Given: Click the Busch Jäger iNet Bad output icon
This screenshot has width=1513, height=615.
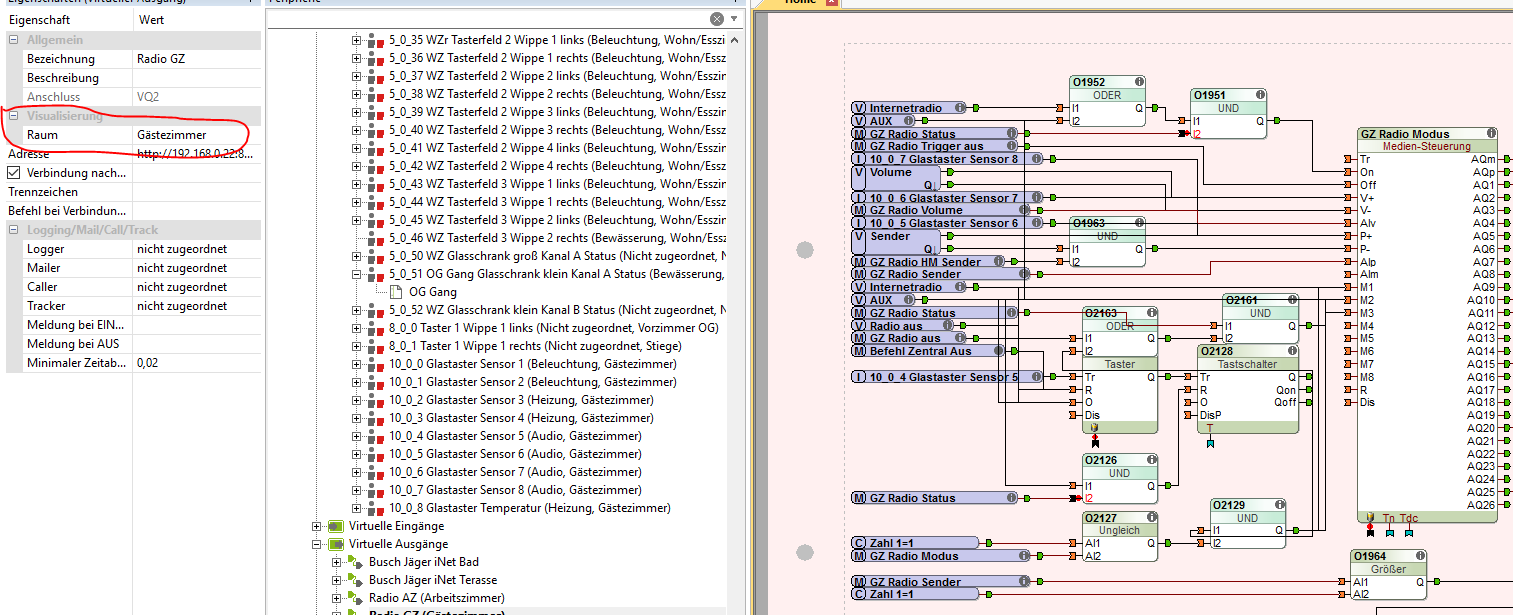Looking at the screenshot, I should (356, 562).
